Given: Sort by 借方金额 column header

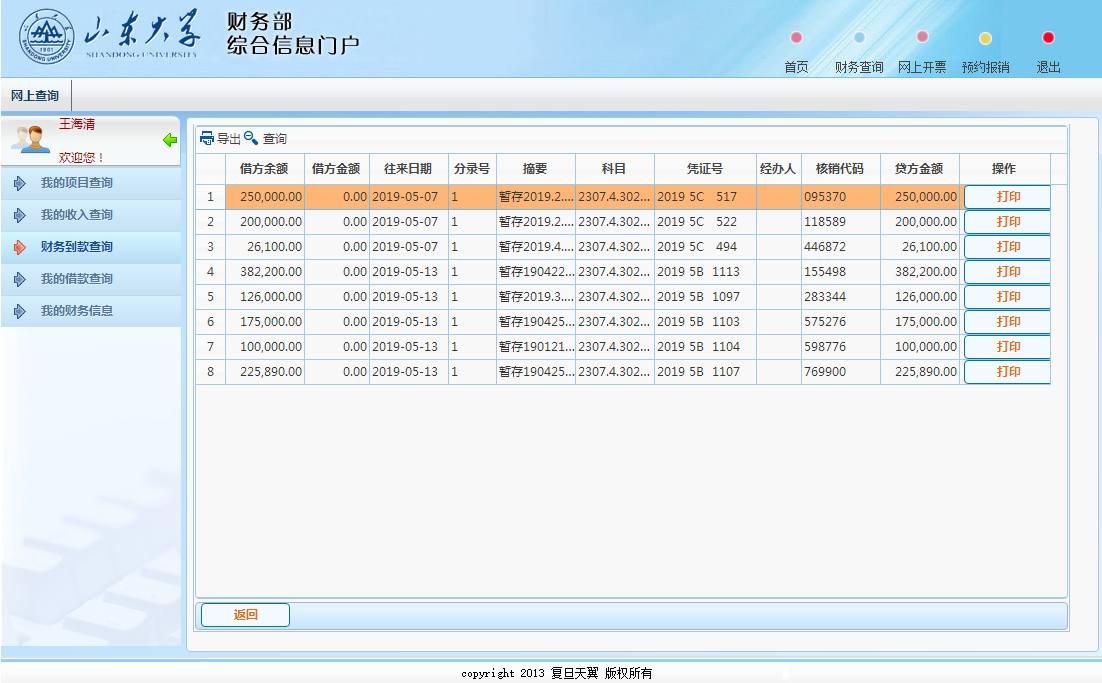Looking at the screenshot, I should click(x=336, y=169).
